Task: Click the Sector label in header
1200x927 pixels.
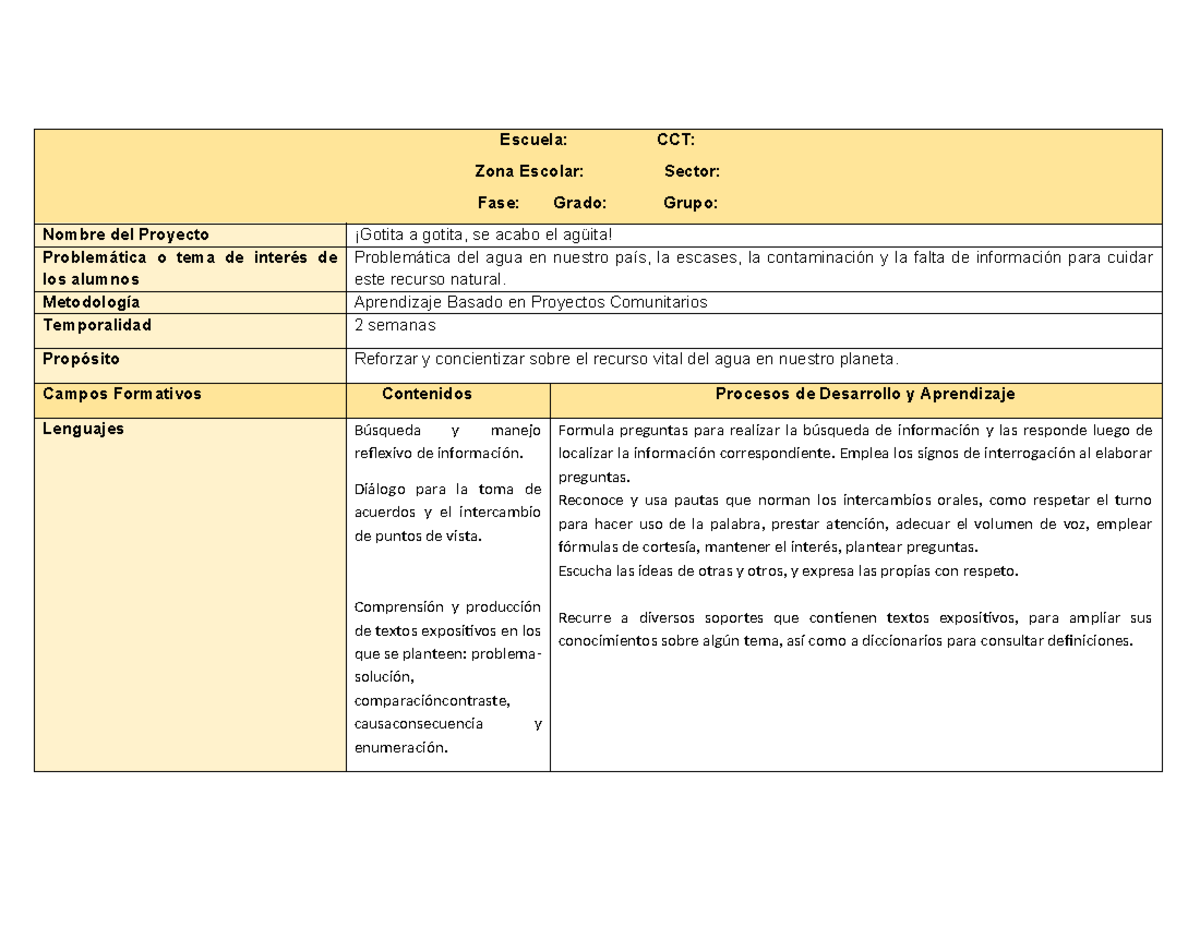Action: (x=692, y=171)
